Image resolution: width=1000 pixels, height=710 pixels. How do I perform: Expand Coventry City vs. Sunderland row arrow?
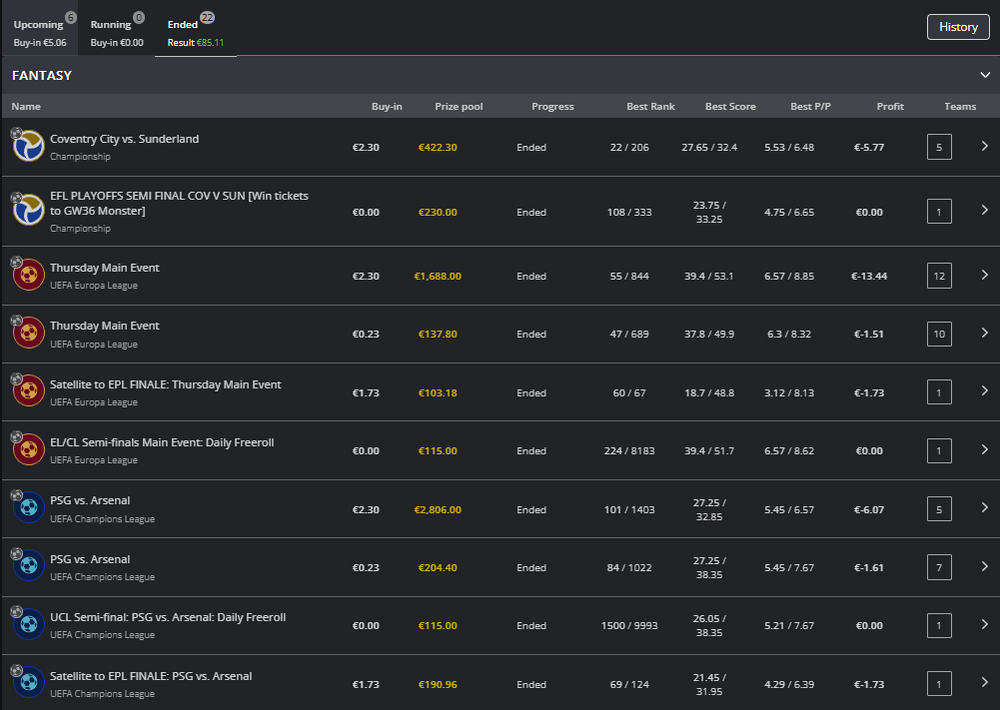click(985, 146)
